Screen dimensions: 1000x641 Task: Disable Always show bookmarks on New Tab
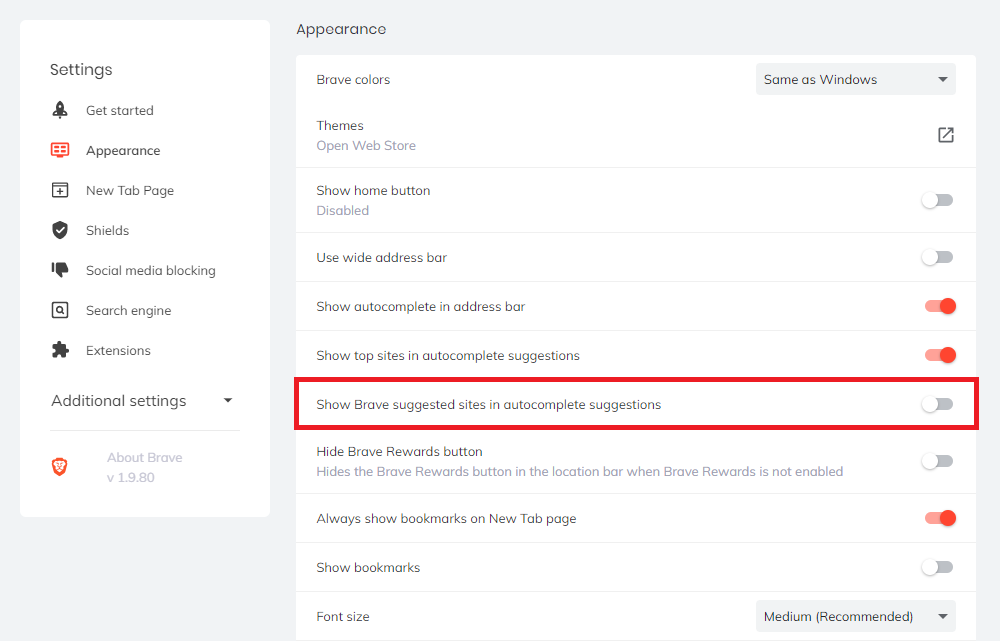[x=940, y=518]
